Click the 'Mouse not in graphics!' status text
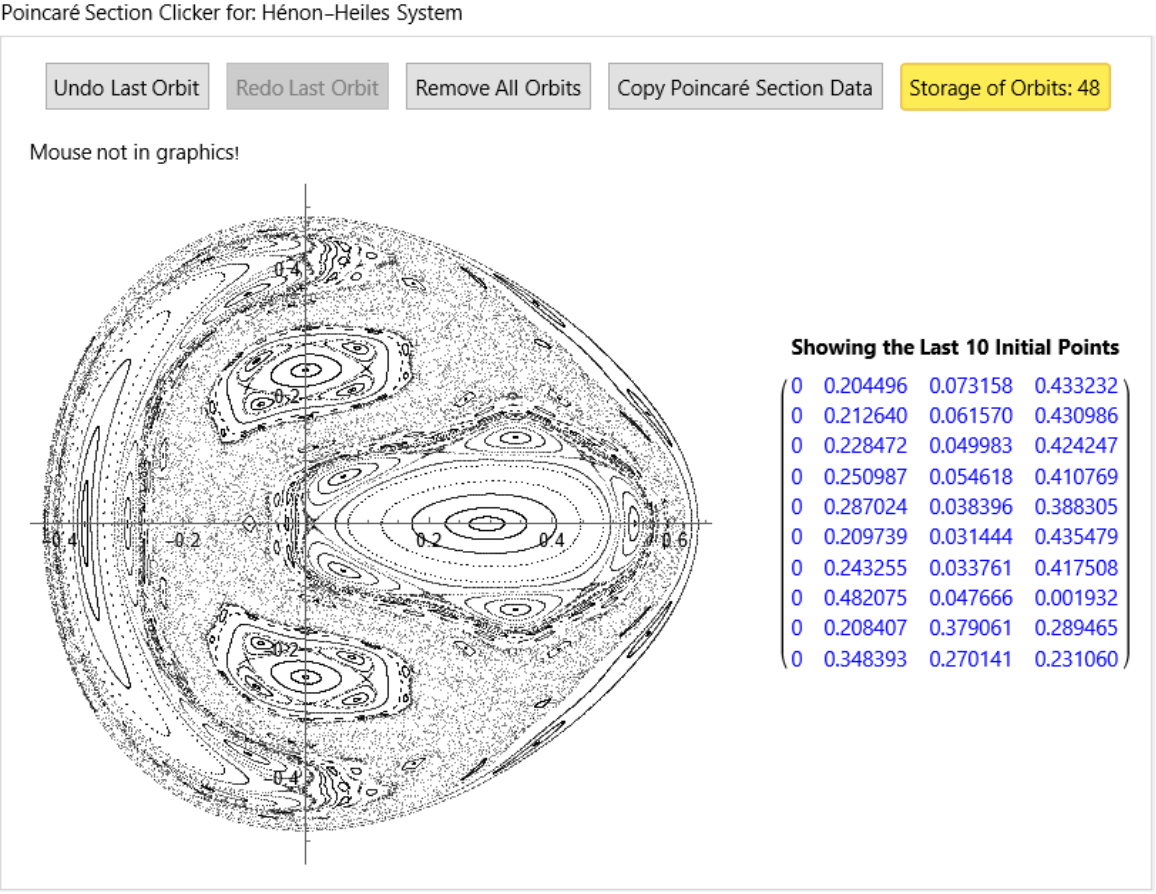The image size is (1156, 894). click(134, 153)
